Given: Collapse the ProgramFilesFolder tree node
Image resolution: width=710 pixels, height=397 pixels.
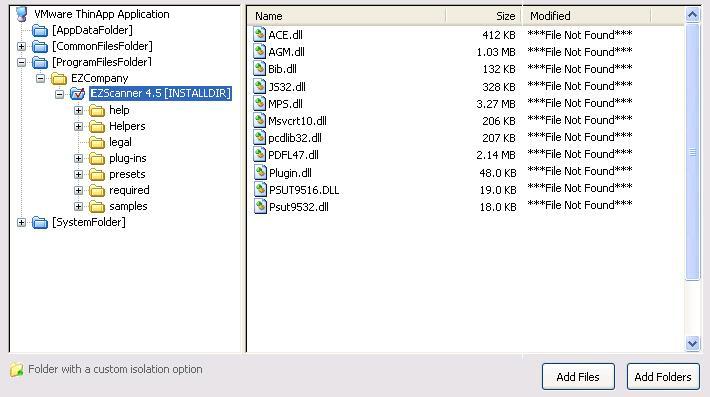Looking at the screenshot, I should coord(21,62).
